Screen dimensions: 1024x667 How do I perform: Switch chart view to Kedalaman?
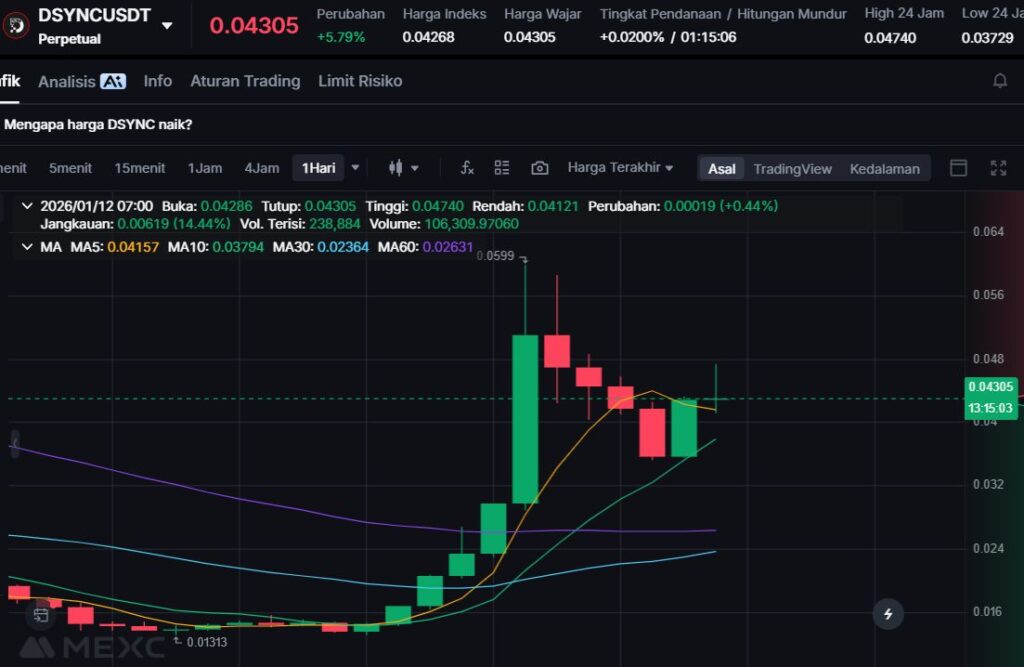[x=884, y=168]
